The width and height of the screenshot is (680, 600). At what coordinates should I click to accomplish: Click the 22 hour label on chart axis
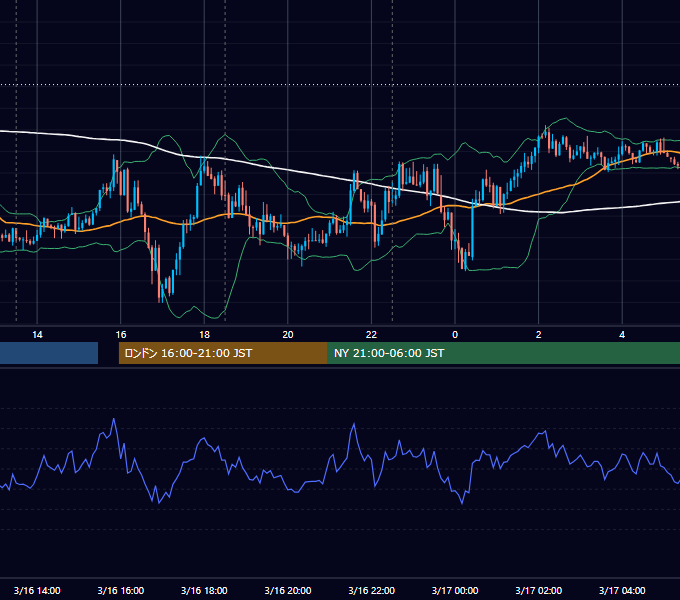[371, 335]
